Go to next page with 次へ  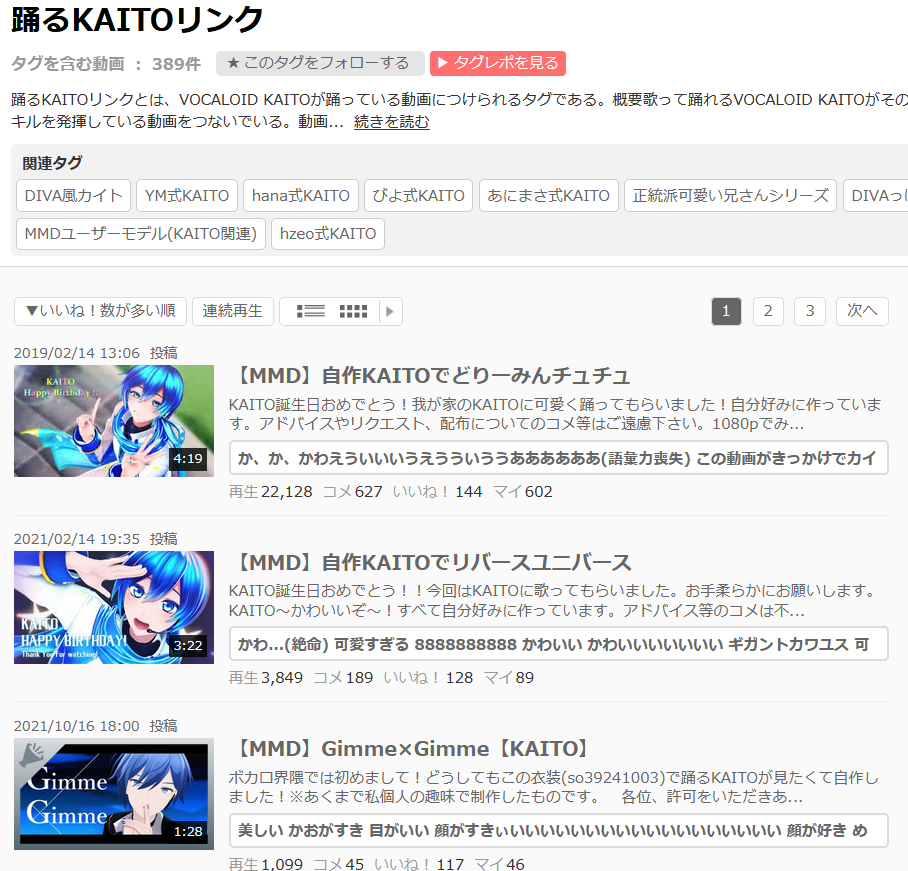(862, 312)
